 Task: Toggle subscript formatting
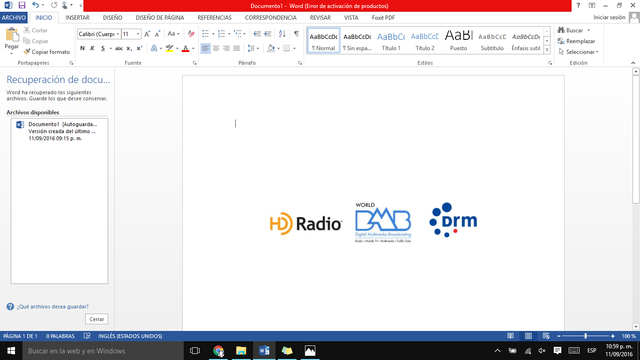click(x=129, y=48)
